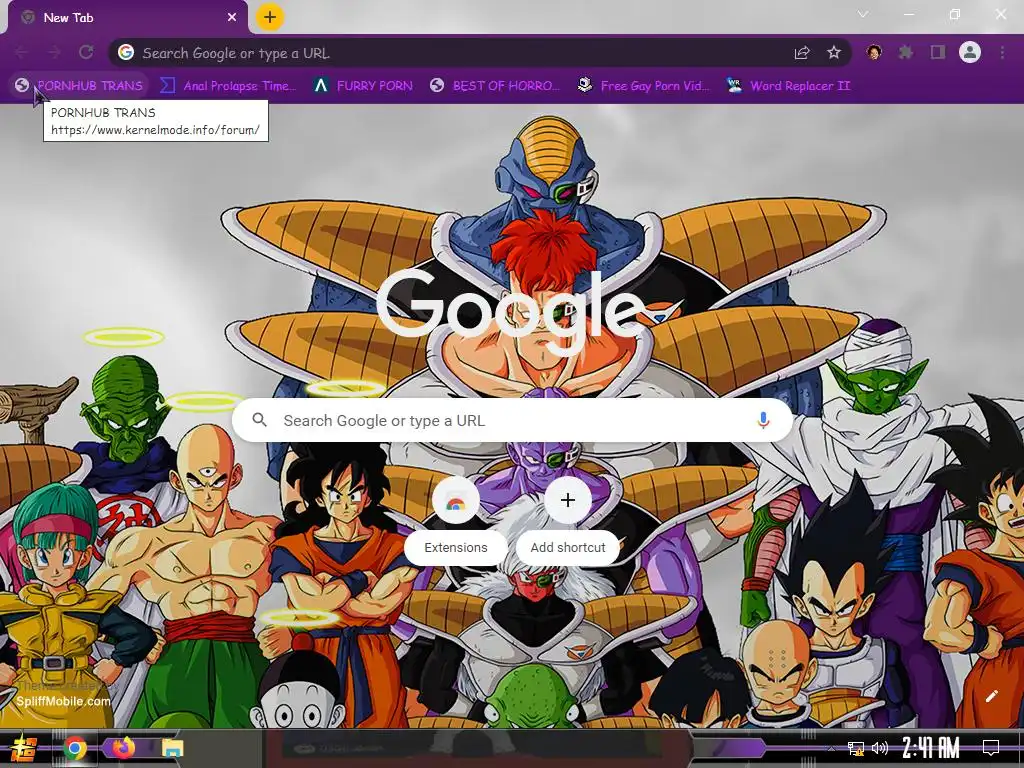Screen dimensions: 1024x768
Task: Click the Google icon in the address bar
Action: click(126, 52)
